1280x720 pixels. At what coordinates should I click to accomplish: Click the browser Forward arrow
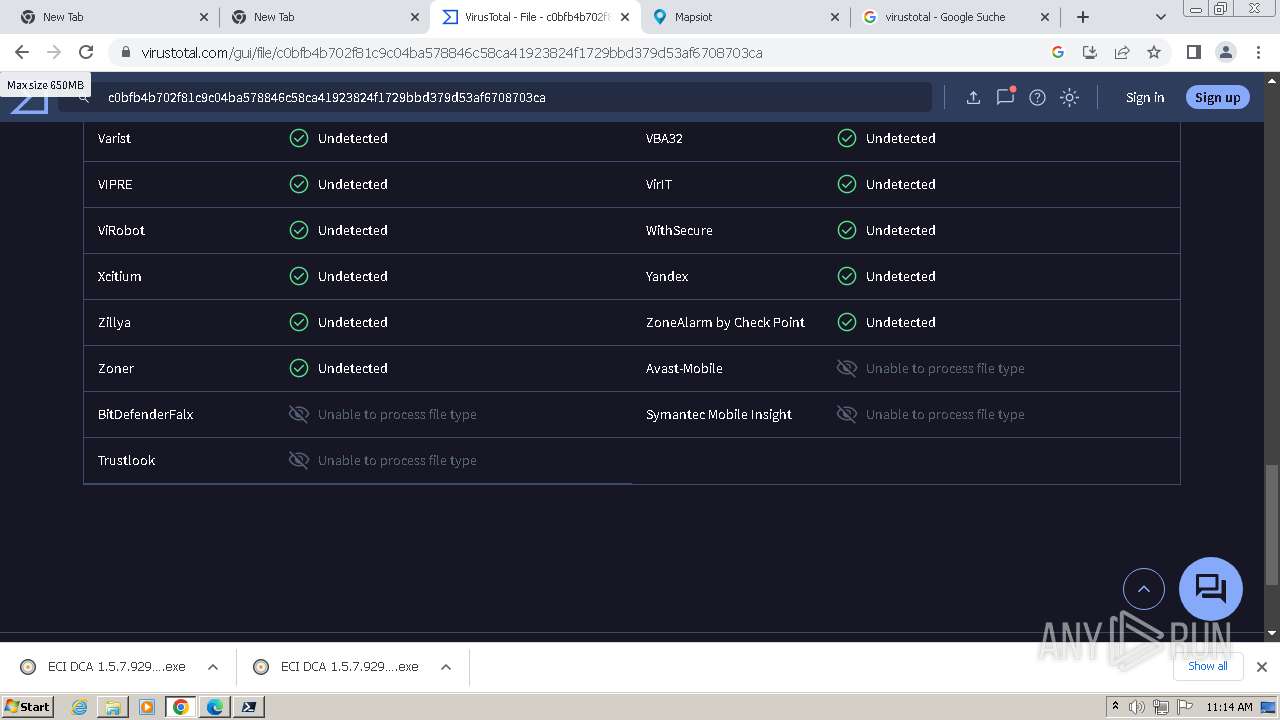(54, 52)
